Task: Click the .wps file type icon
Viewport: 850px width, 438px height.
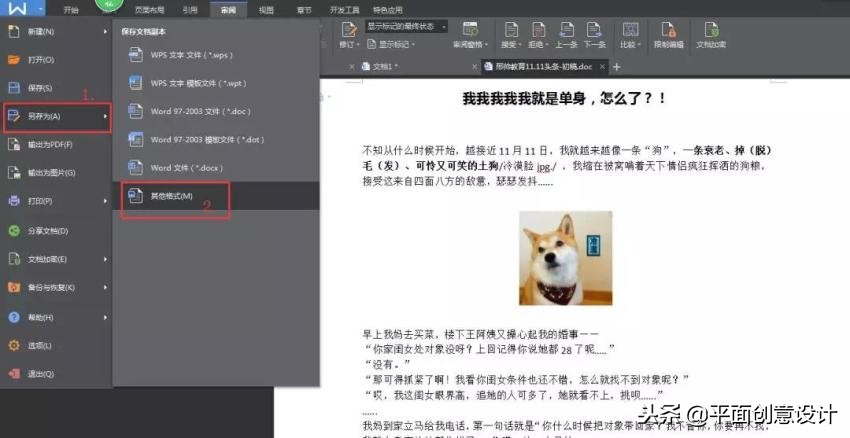Action: click(x=135, y=54)
